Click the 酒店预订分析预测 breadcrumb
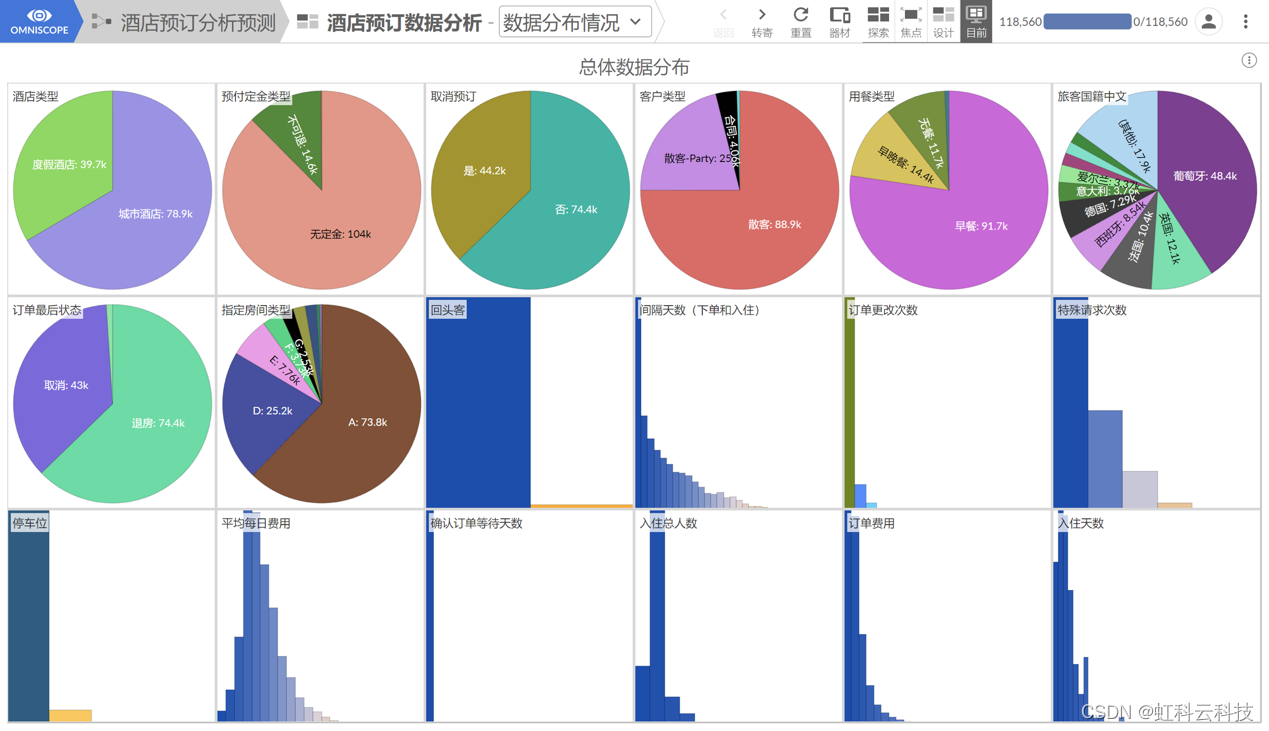Image resolution: width=1269 pixels, height=731 pixels. (x=198, y=22)
